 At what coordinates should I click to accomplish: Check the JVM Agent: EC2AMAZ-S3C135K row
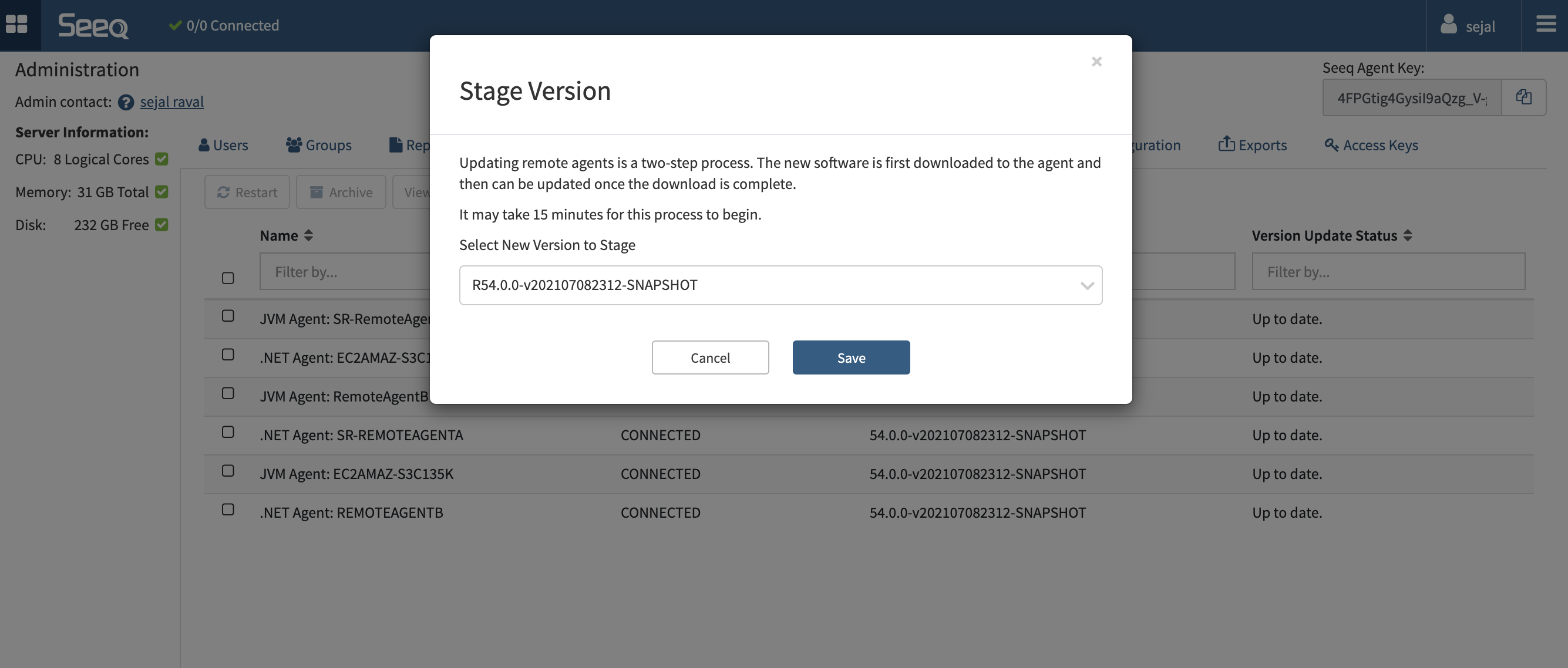(x=228, y=471)
